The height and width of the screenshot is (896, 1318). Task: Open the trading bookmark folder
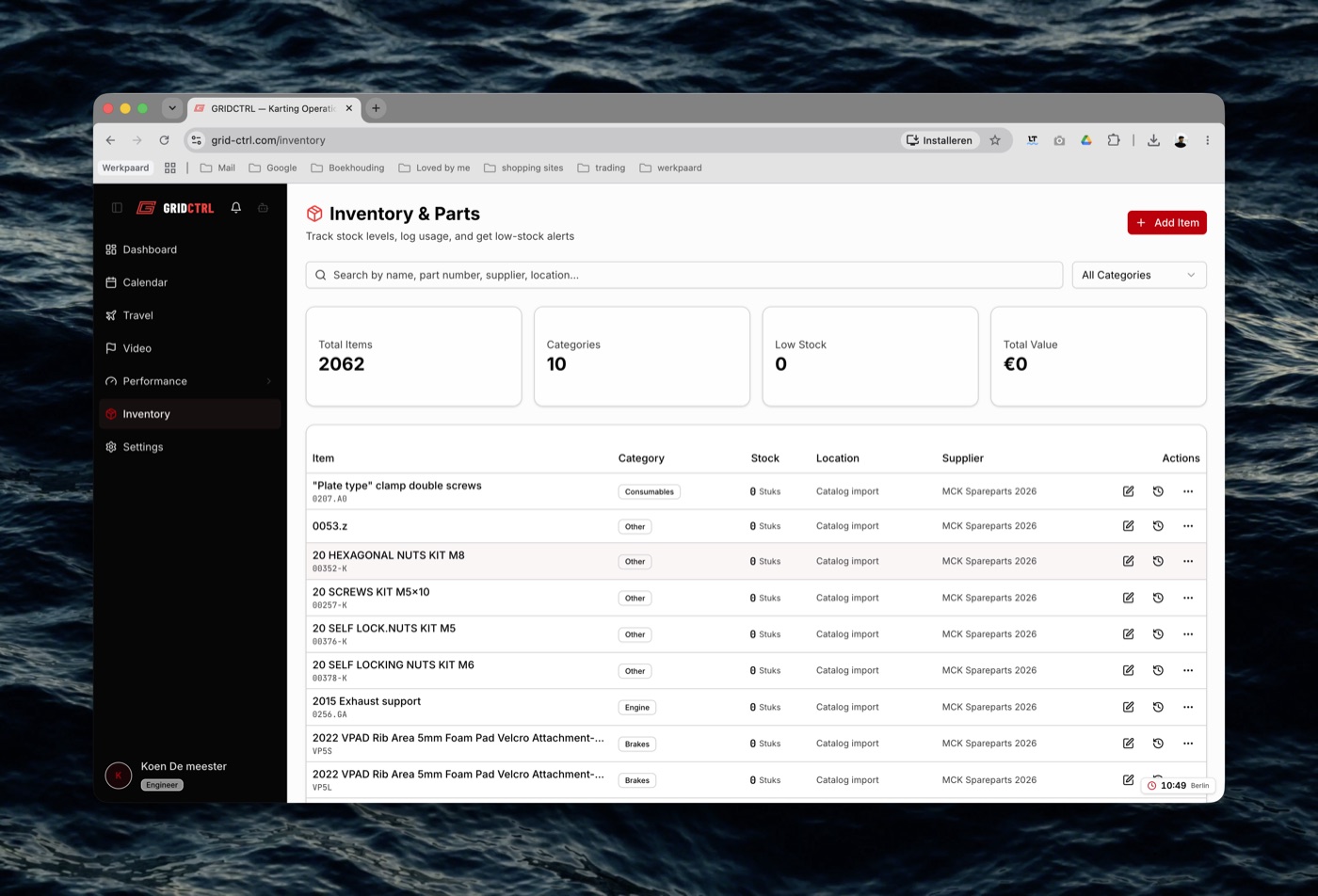(602, 168)
